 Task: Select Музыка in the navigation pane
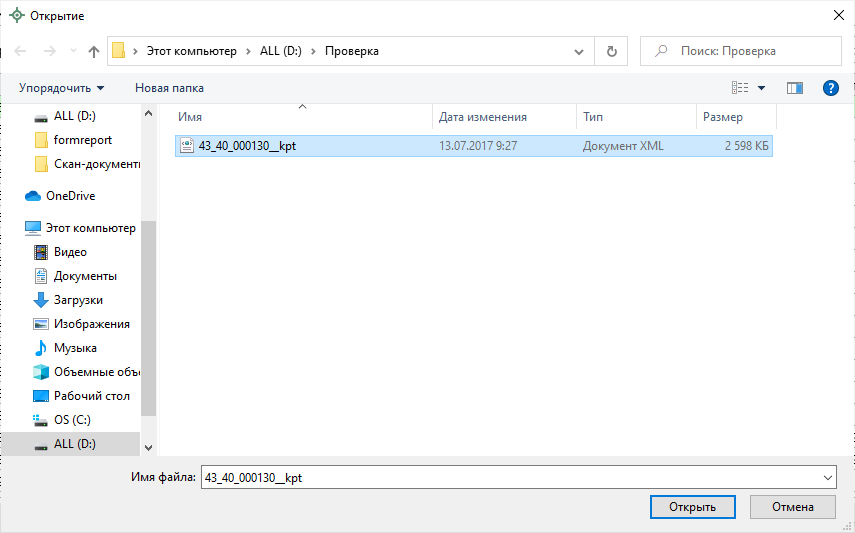click(75, 348)
